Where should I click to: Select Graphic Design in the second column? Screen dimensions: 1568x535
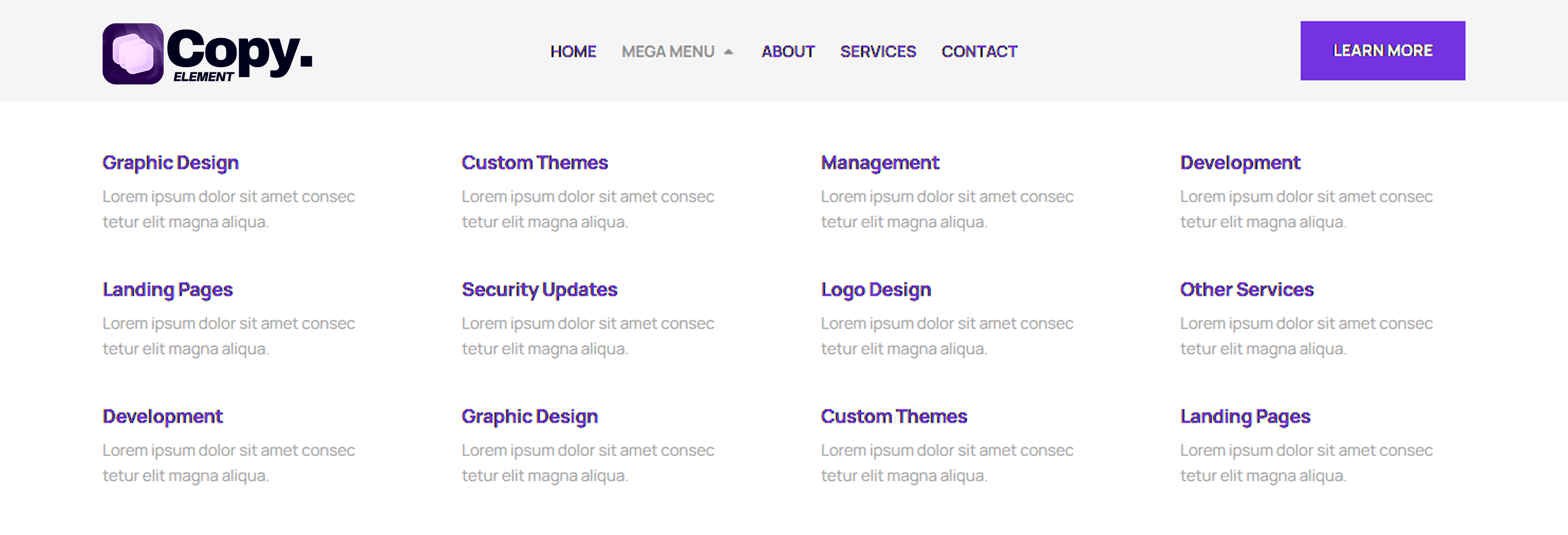click(x=529, y=416)
